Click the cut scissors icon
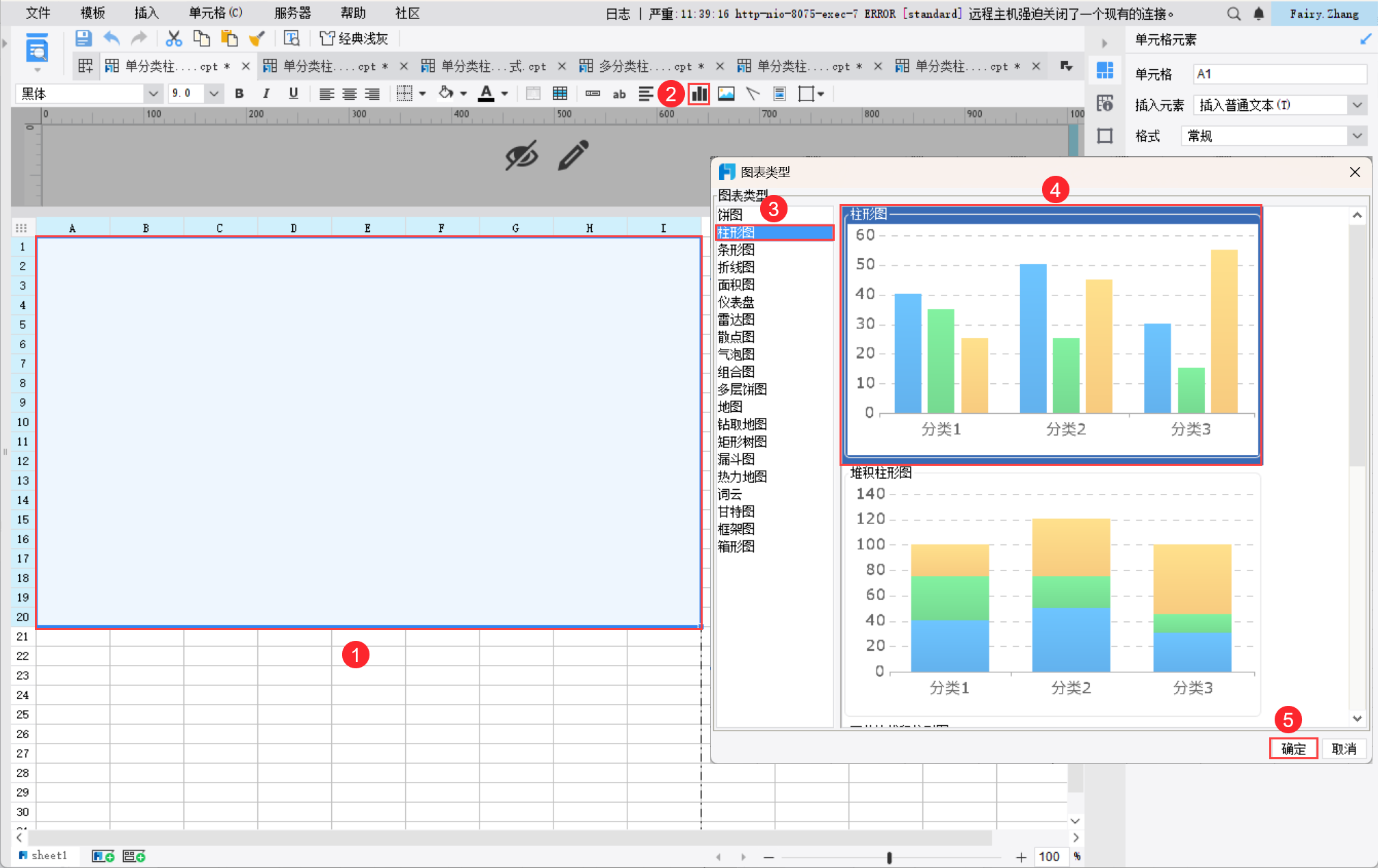 tap(174, 39)
